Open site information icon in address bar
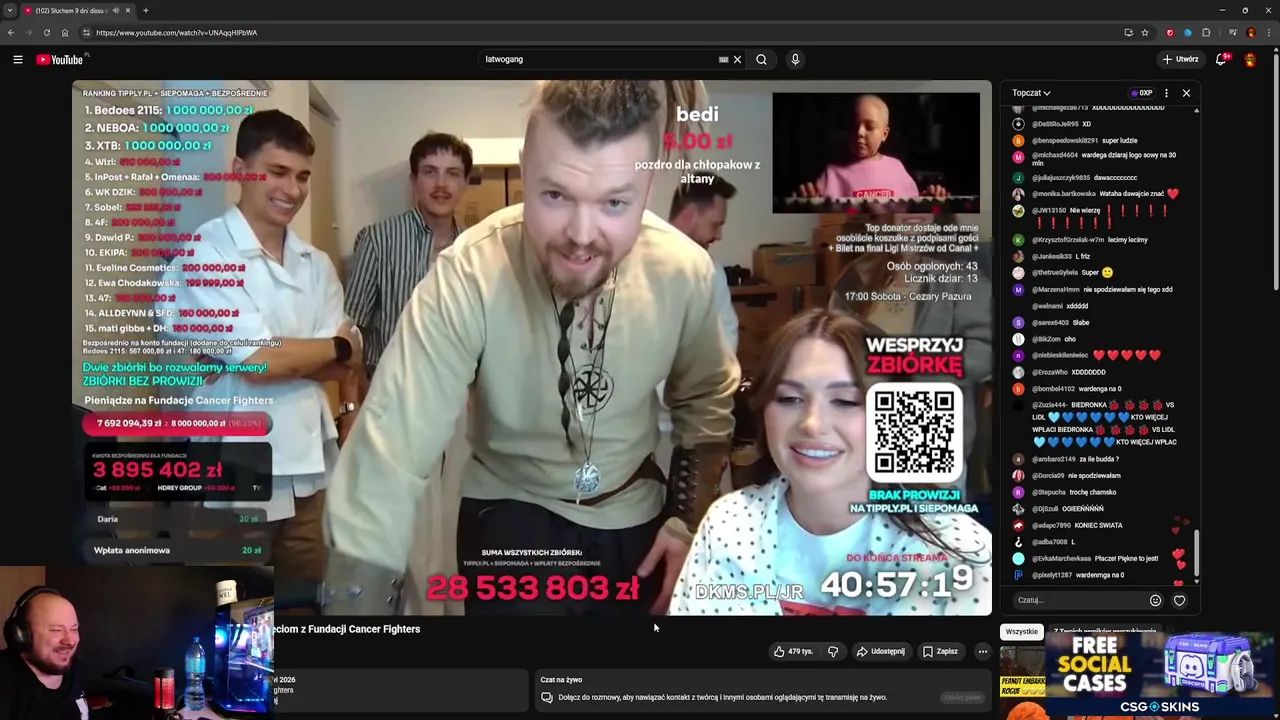1280x720 pixels. coord(86,32)
